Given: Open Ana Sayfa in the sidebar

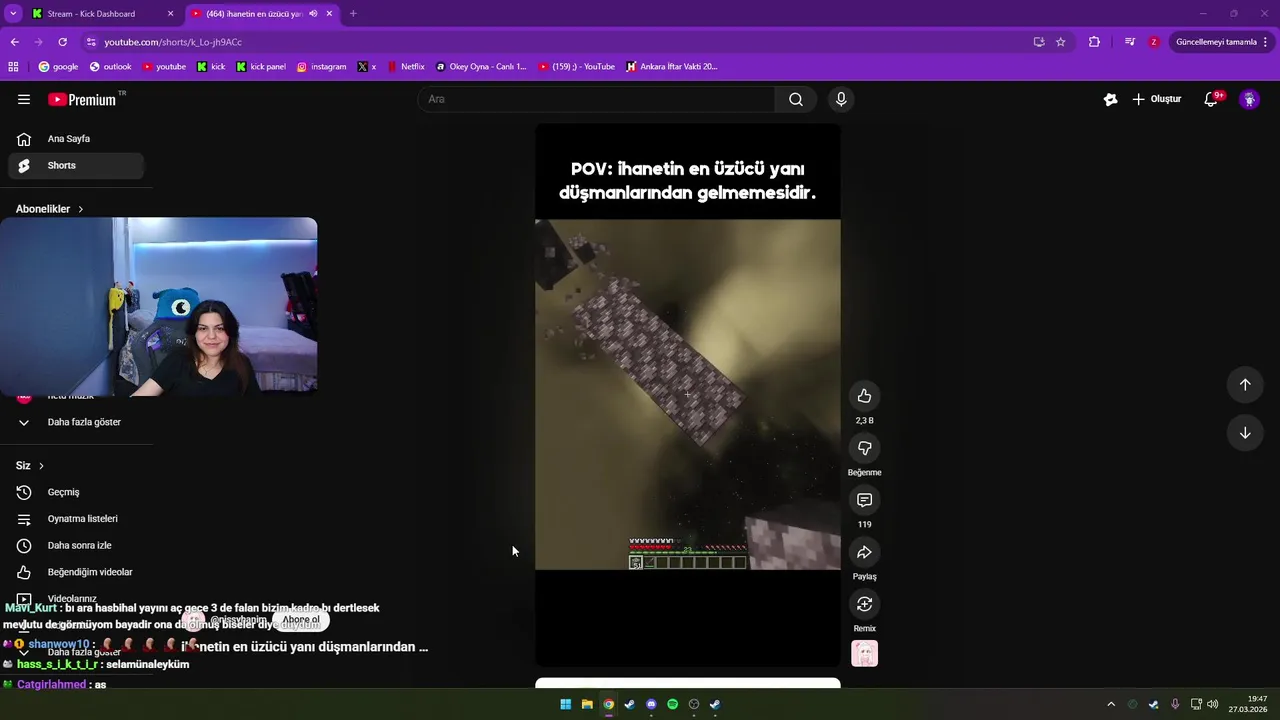Looking at the screenshot, I should click(75, 139).
